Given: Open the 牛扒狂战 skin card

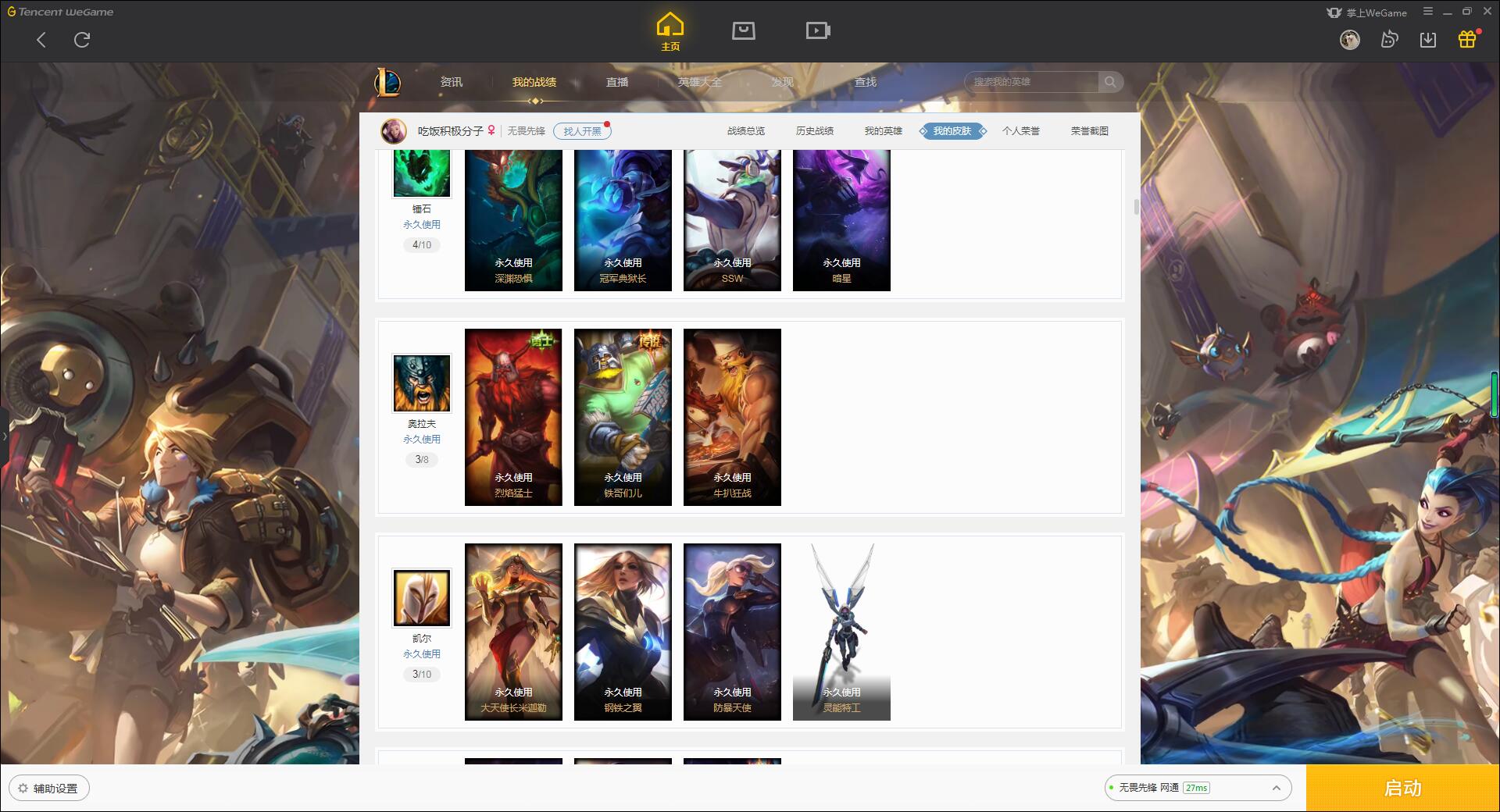Looking at the screenshot, I should click(732, 417).
